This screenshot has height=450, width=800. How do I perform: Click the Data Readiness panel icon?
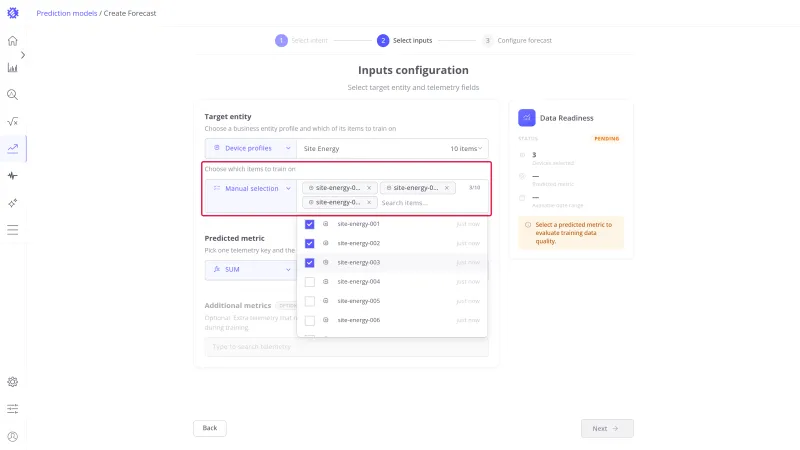[x=527, y=118]
